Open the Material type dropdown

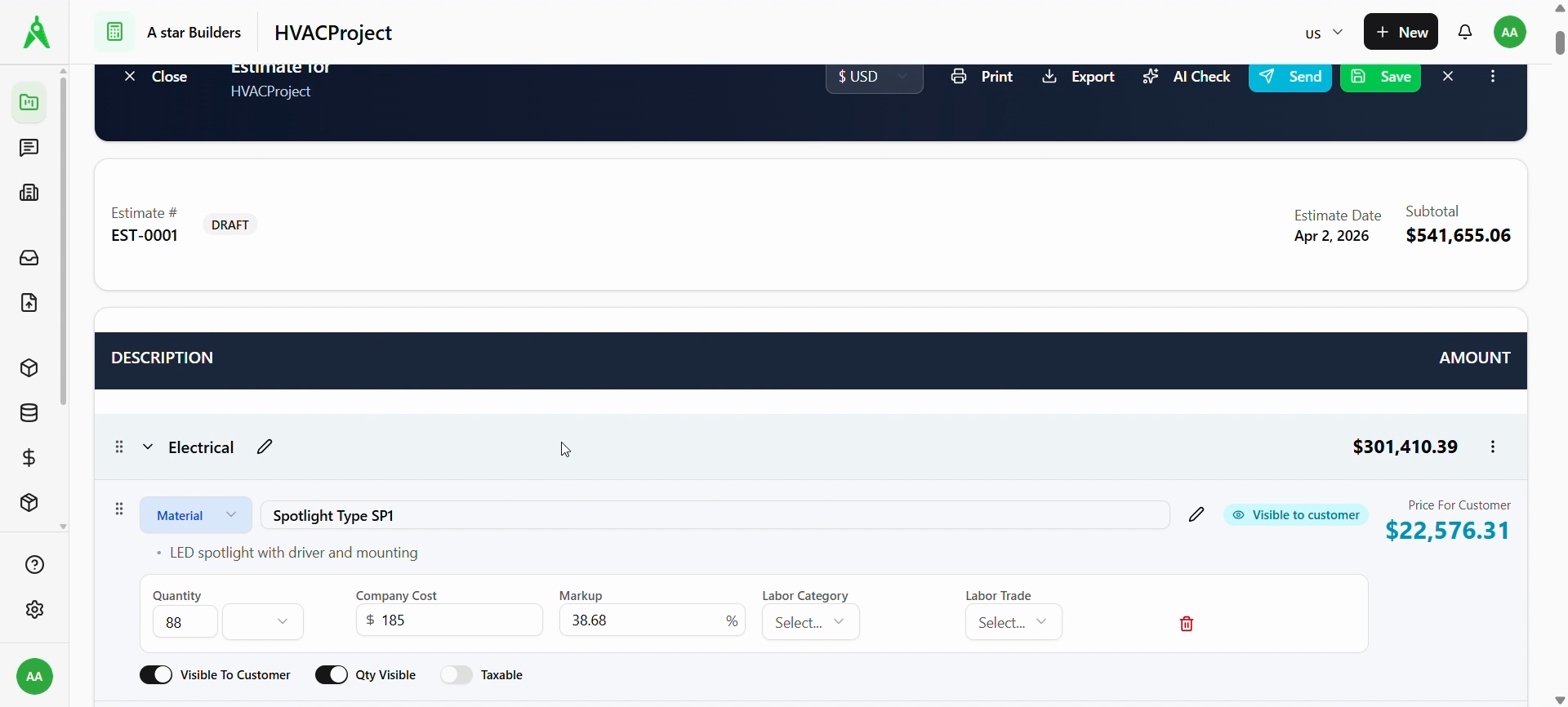[x=196, y=515]
